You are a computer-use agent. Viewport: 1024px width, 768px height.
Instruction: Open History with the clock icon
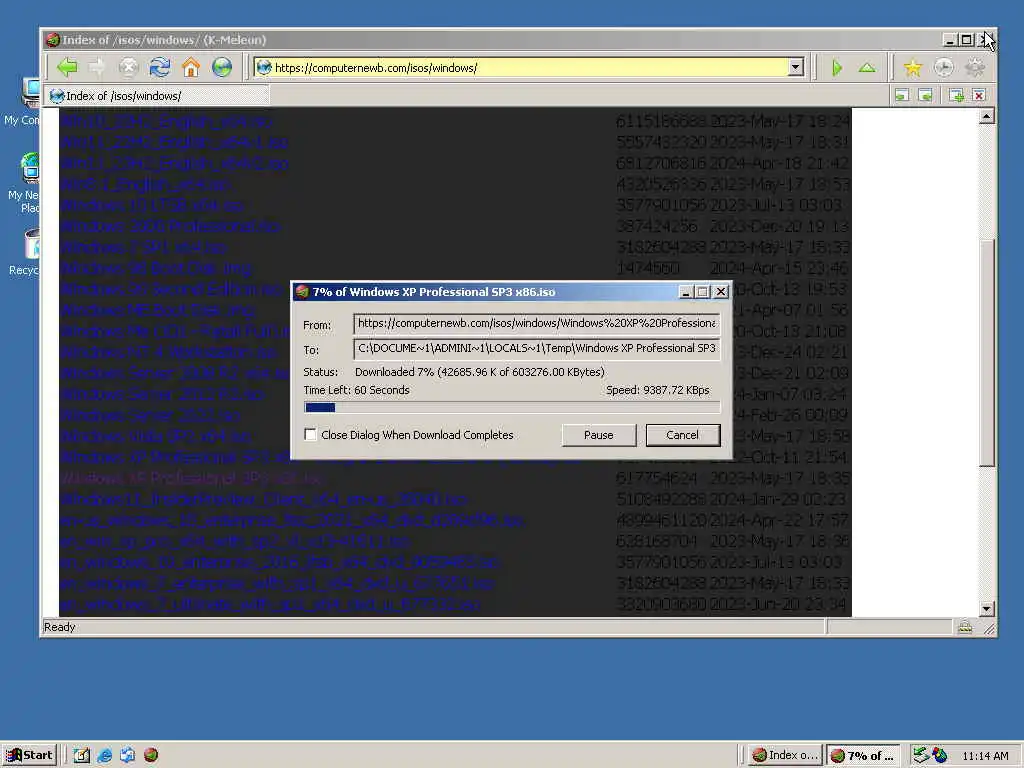[x=944, y=67]
